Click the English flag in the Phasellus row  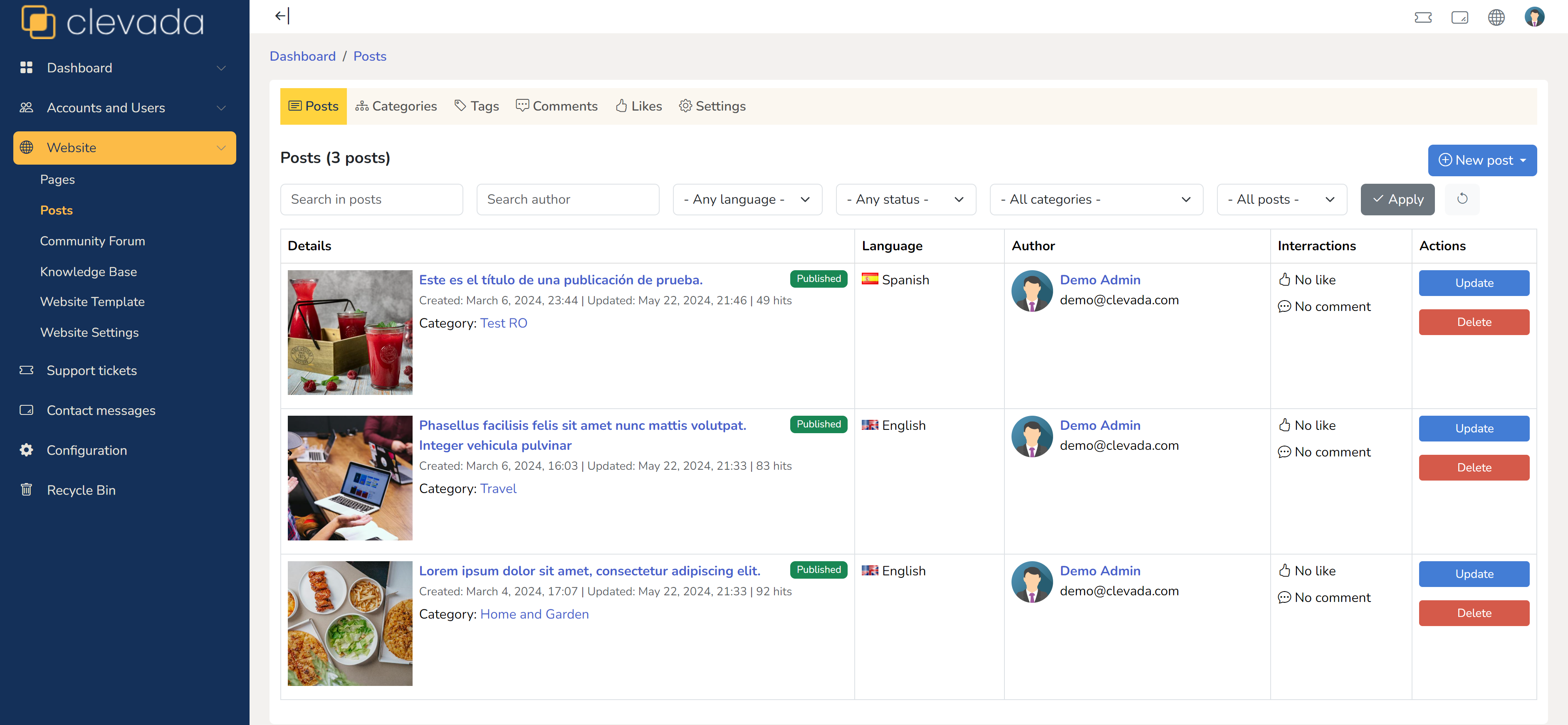tap(870, 424)
